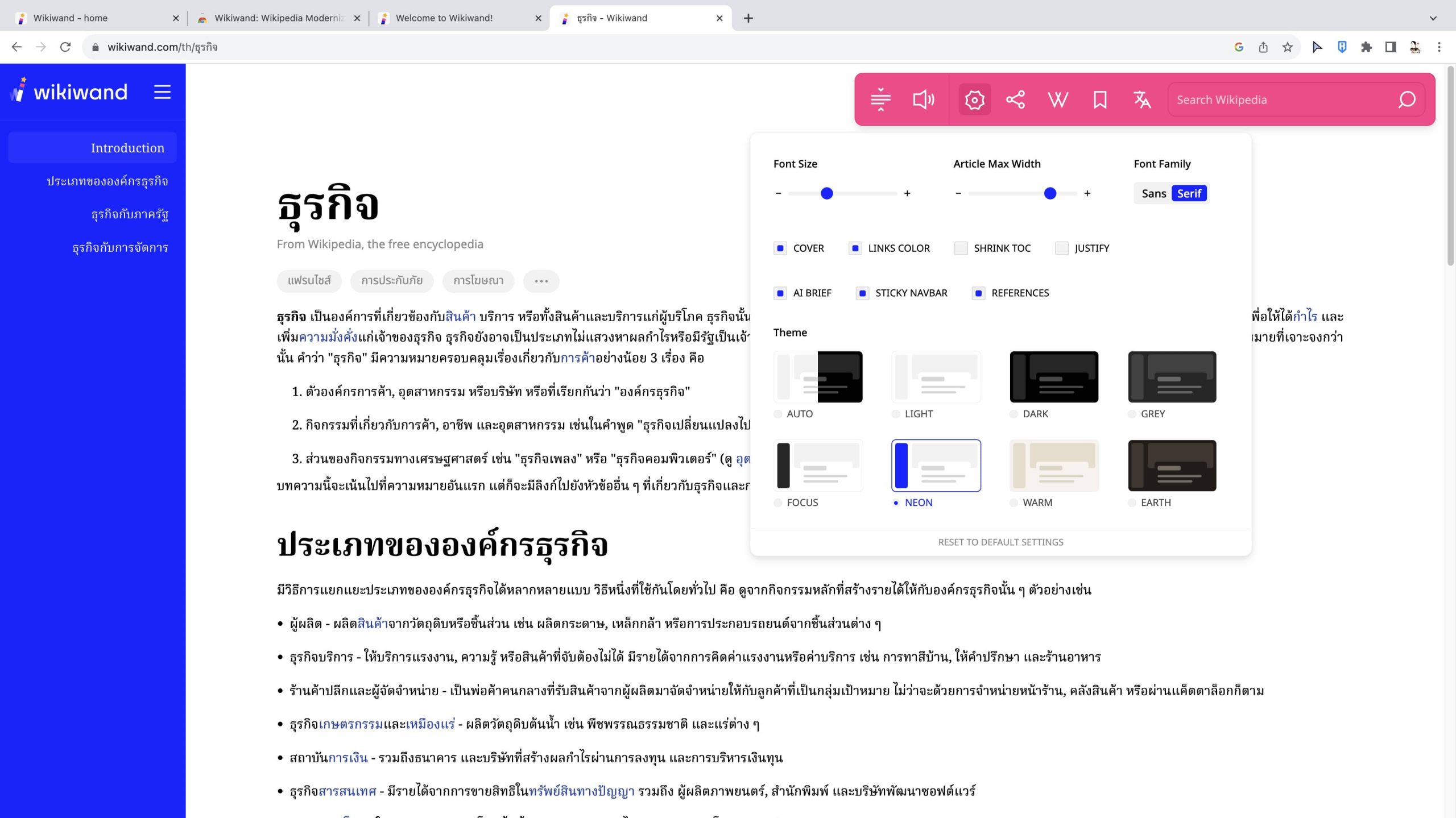Click the text-to-speech speaker icon
The image size is (1456, 818).
tap(923, 99)
